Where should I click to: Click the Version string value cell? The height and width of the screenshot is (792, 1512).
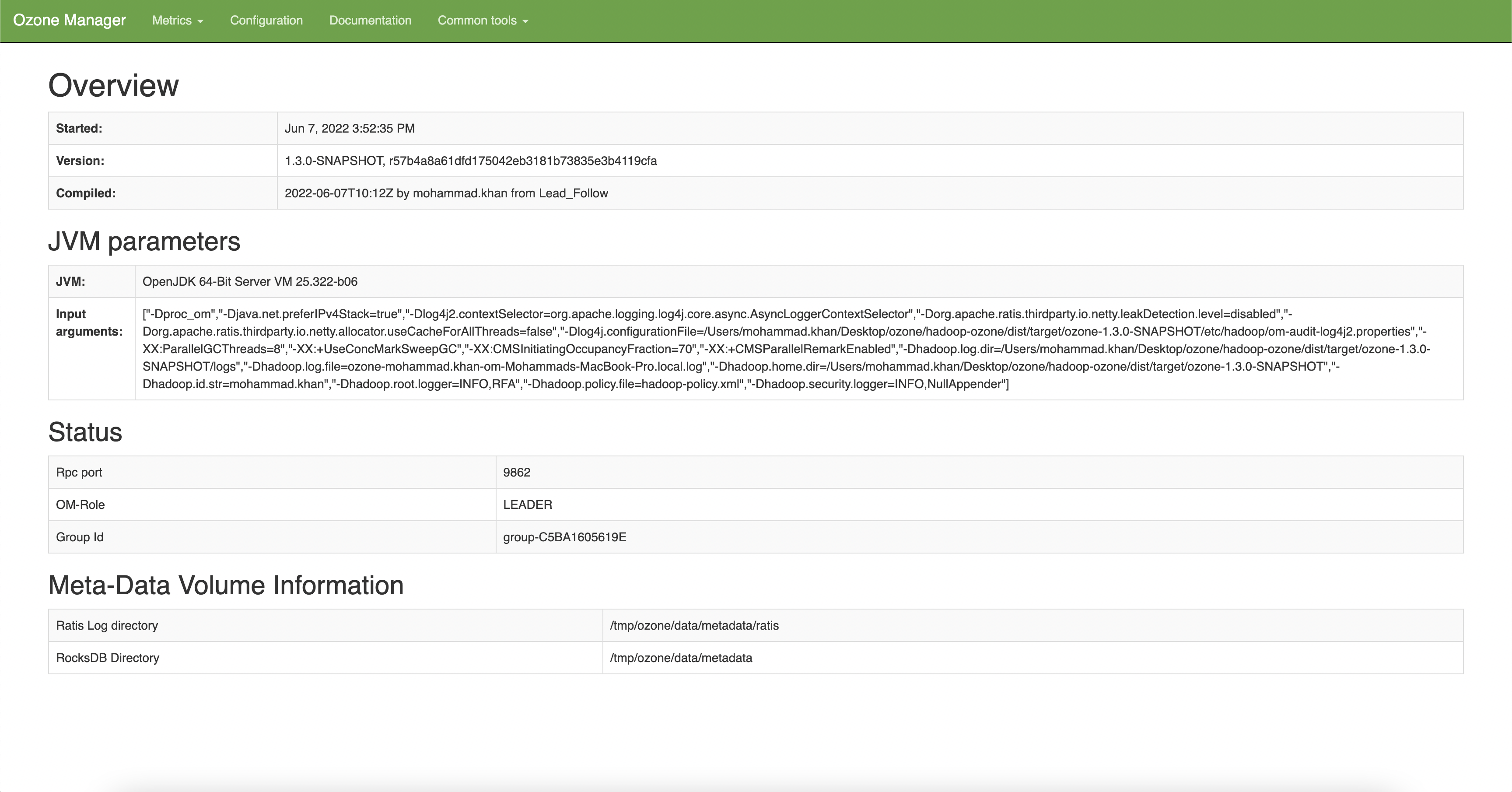tap(470, 161)
